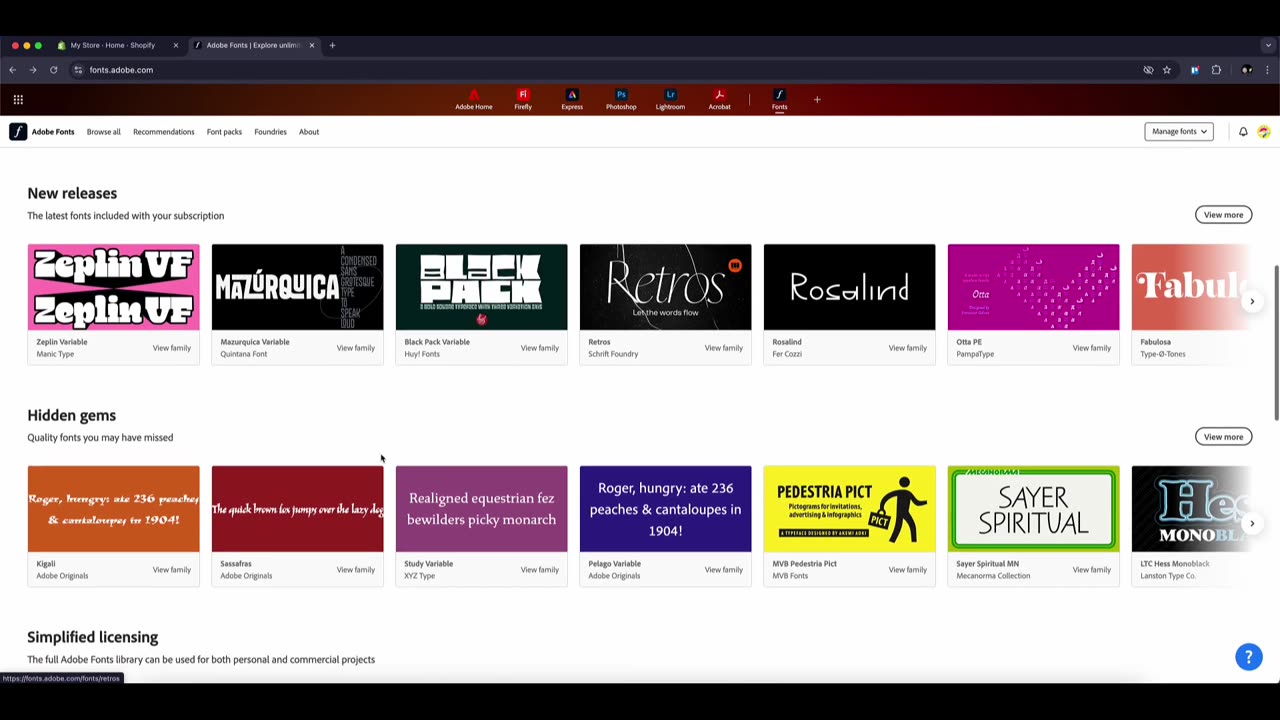Click the PampaType foundry text
This screenshot has height=720, width=1280.
pyautogui.click(x=975, y=354)
